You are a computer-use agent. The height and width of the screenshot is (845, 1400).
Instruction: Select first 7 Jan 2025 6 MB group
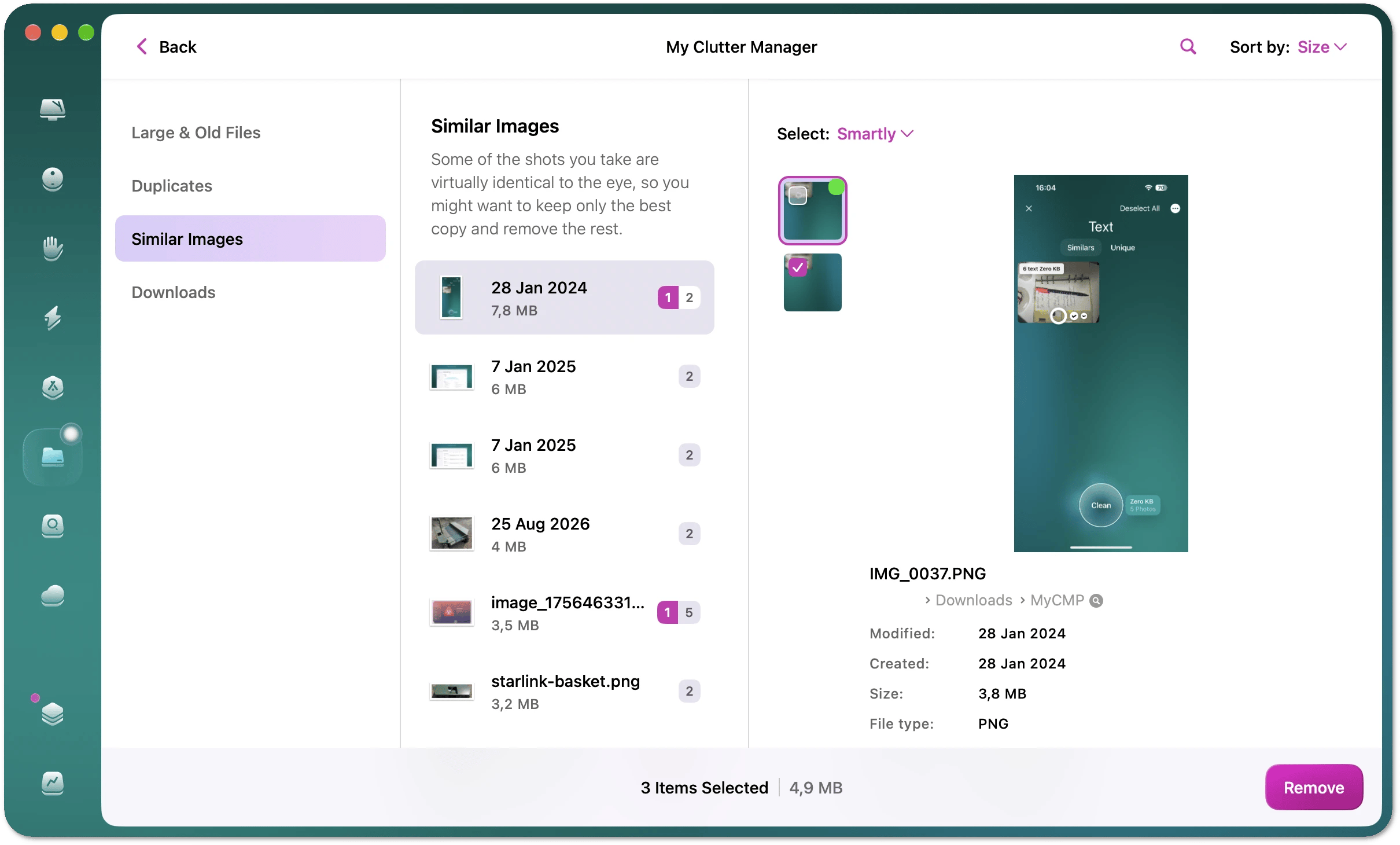[x=565, y=376]
